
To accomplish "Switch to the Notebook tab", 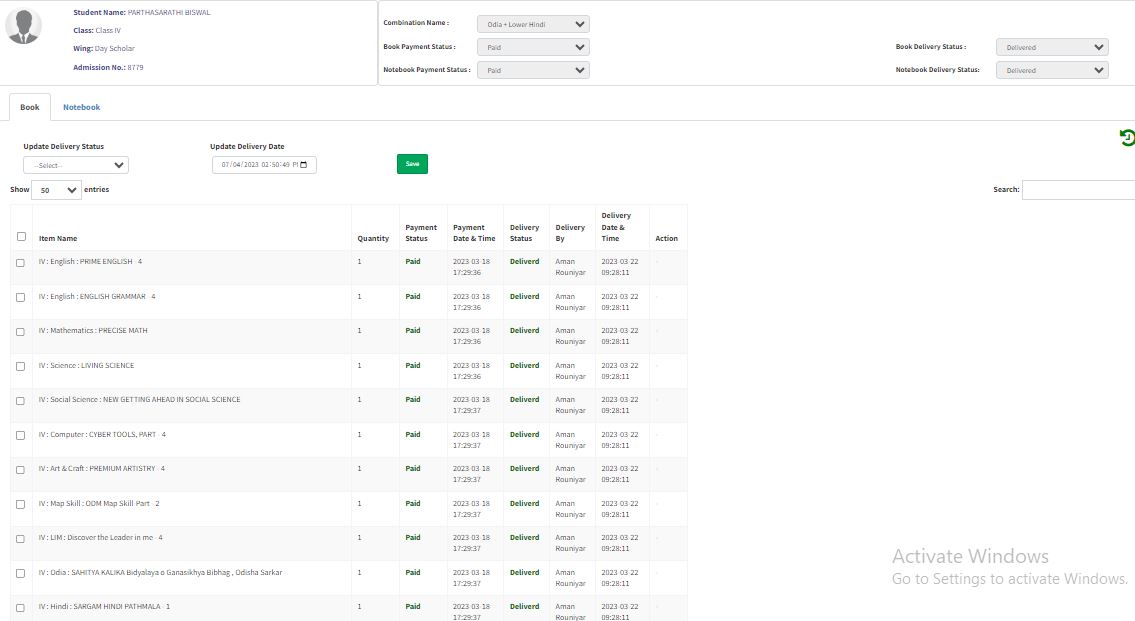I will (81, 107).
